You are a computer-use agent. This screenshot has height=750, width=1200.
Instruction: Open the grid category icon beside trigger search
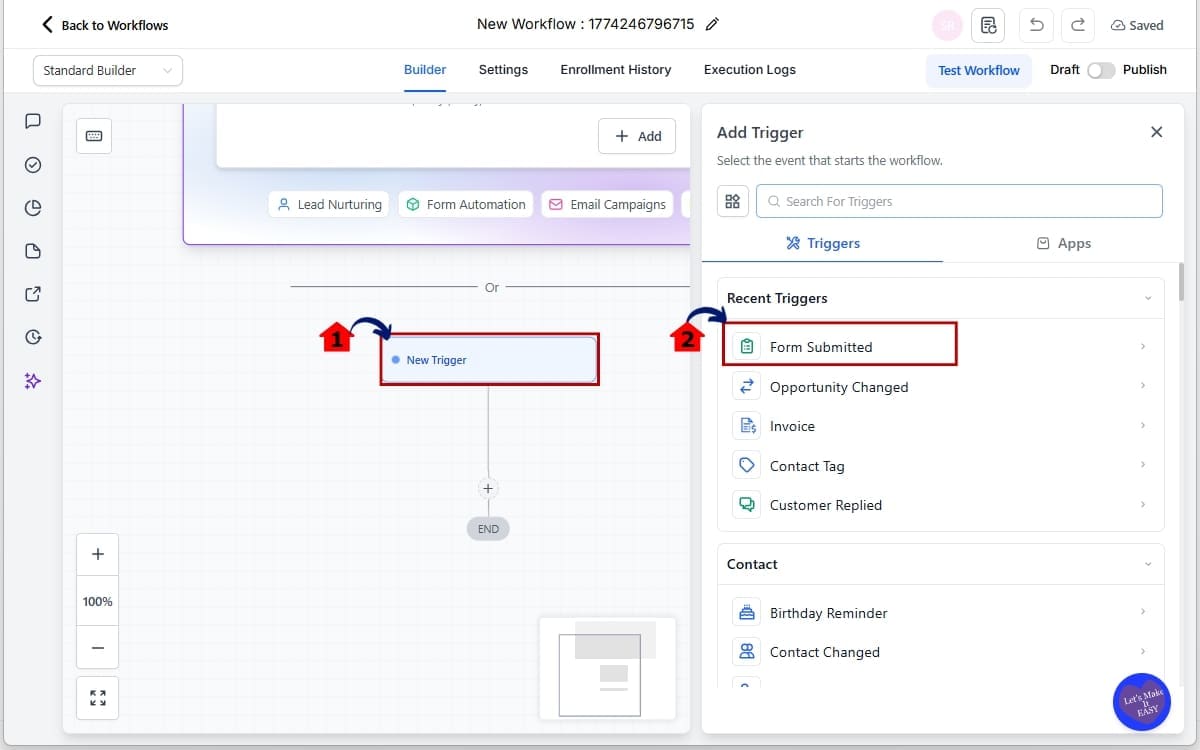(732, 201)
